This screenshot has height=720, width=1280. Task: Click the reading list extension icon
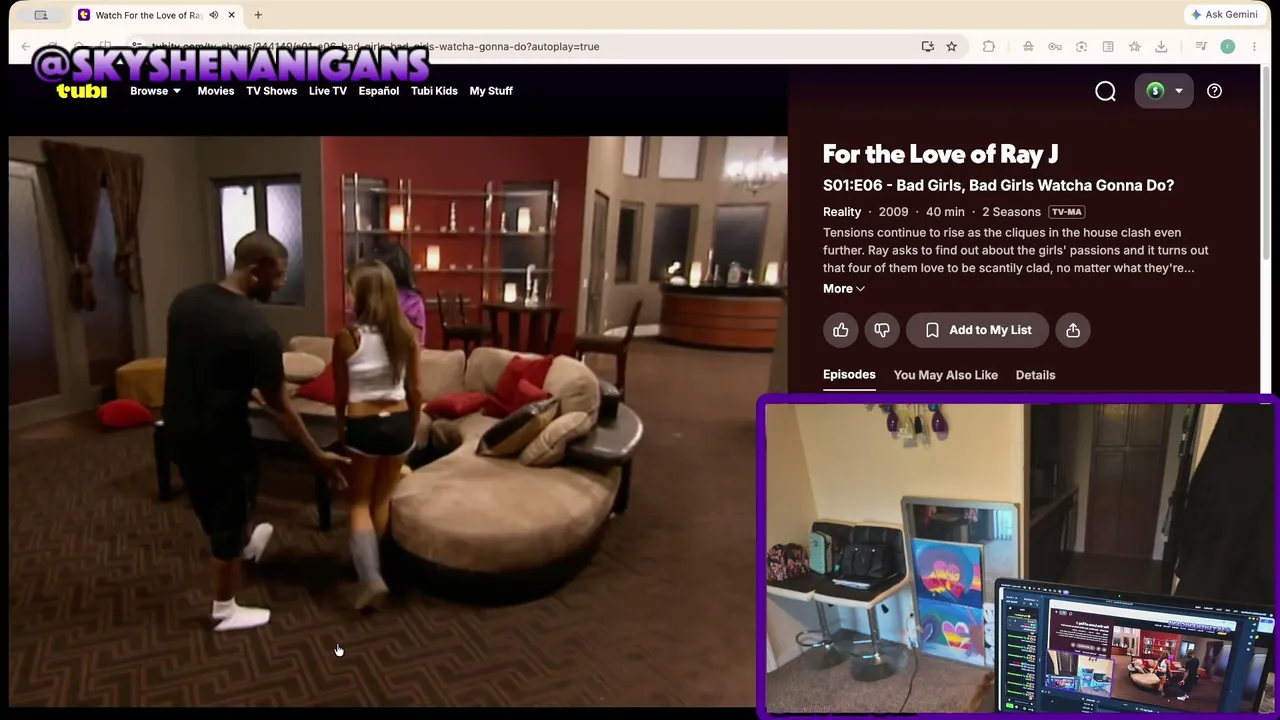coord(1108,46)
